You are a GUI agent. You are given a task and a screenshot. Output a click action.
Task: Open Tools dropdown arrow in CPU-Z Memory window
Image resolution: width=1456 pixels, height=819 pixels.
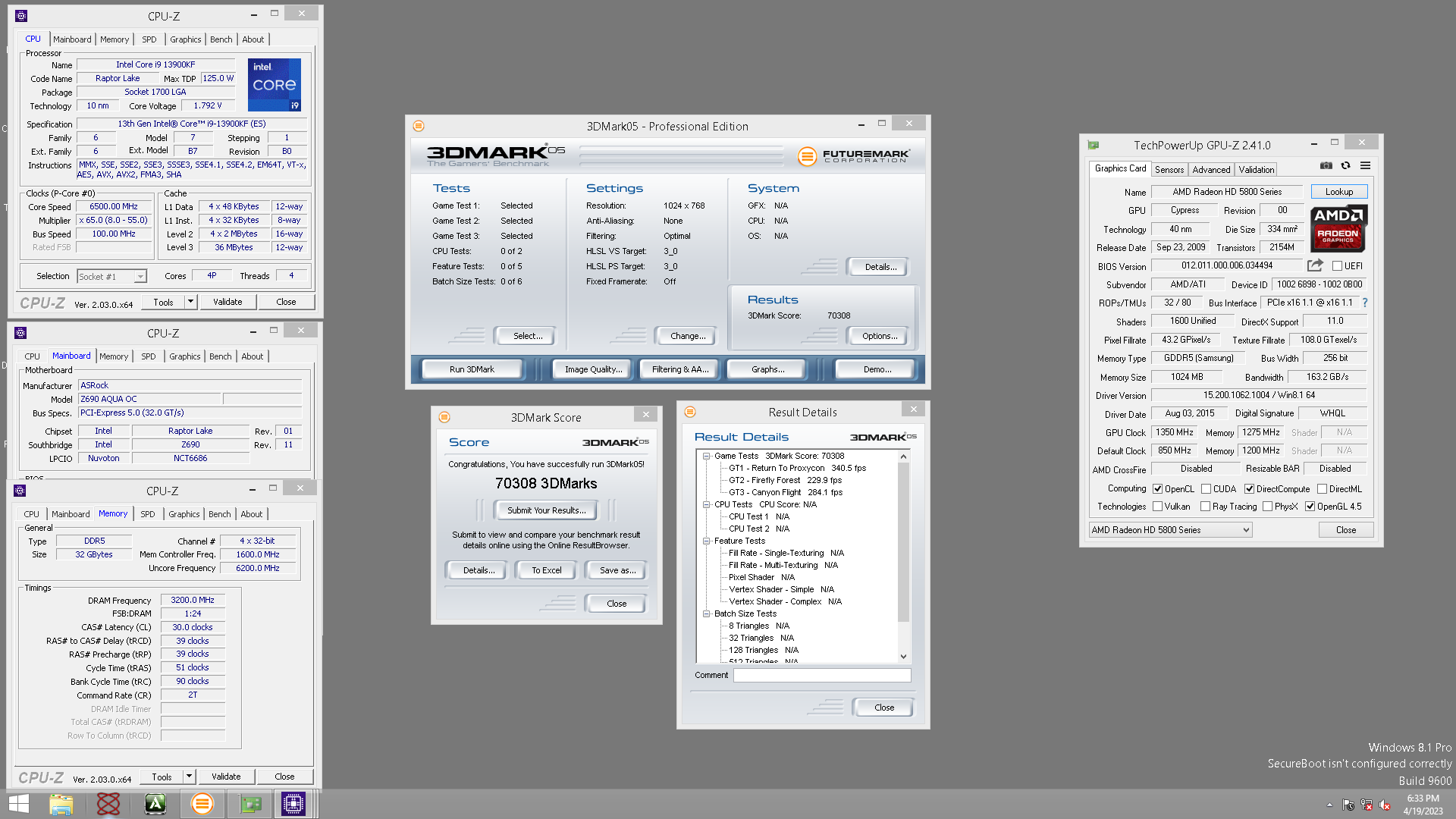tap(189, 777)
